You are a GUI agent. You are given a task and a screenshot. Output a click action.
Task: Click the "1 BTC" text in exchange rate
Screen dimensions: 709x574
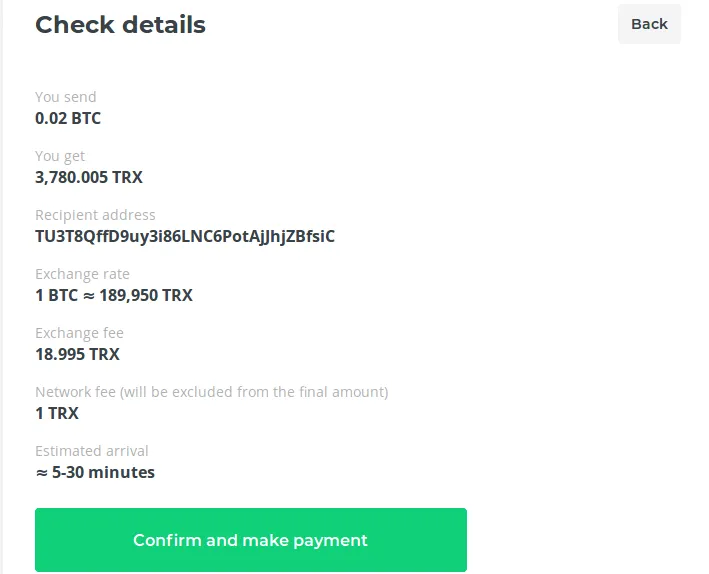point(57,295)
